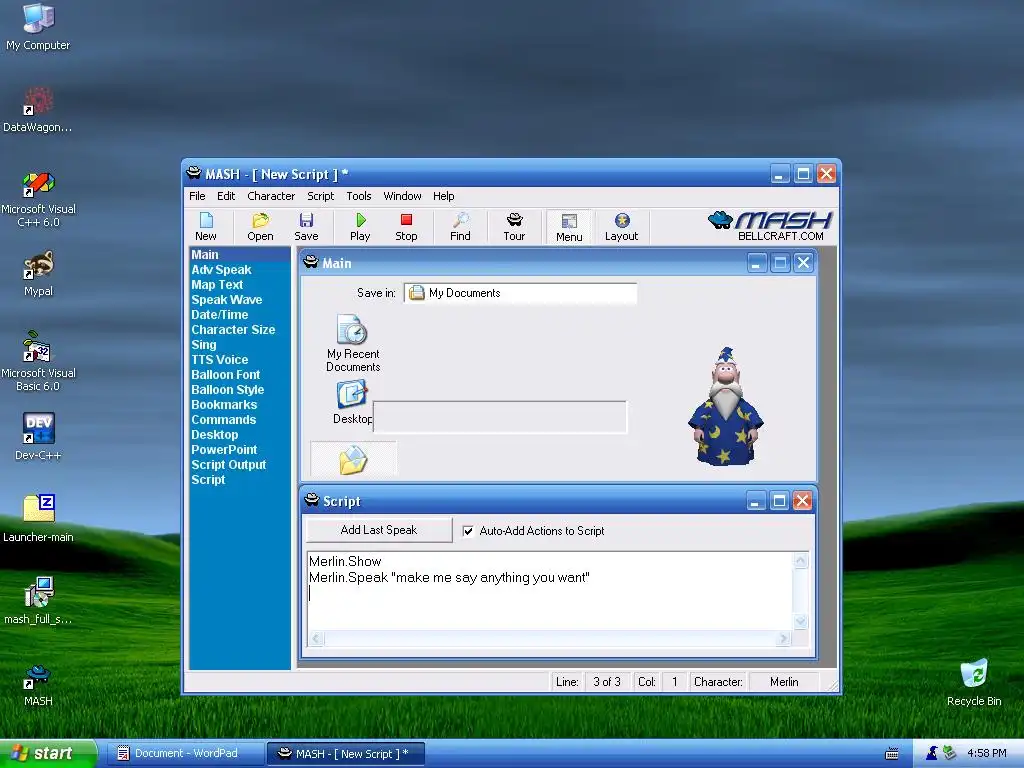This screenshot has width=1024, height=768.
Task: Open Balloon Style from the sidebar
Action: [227, 390]
